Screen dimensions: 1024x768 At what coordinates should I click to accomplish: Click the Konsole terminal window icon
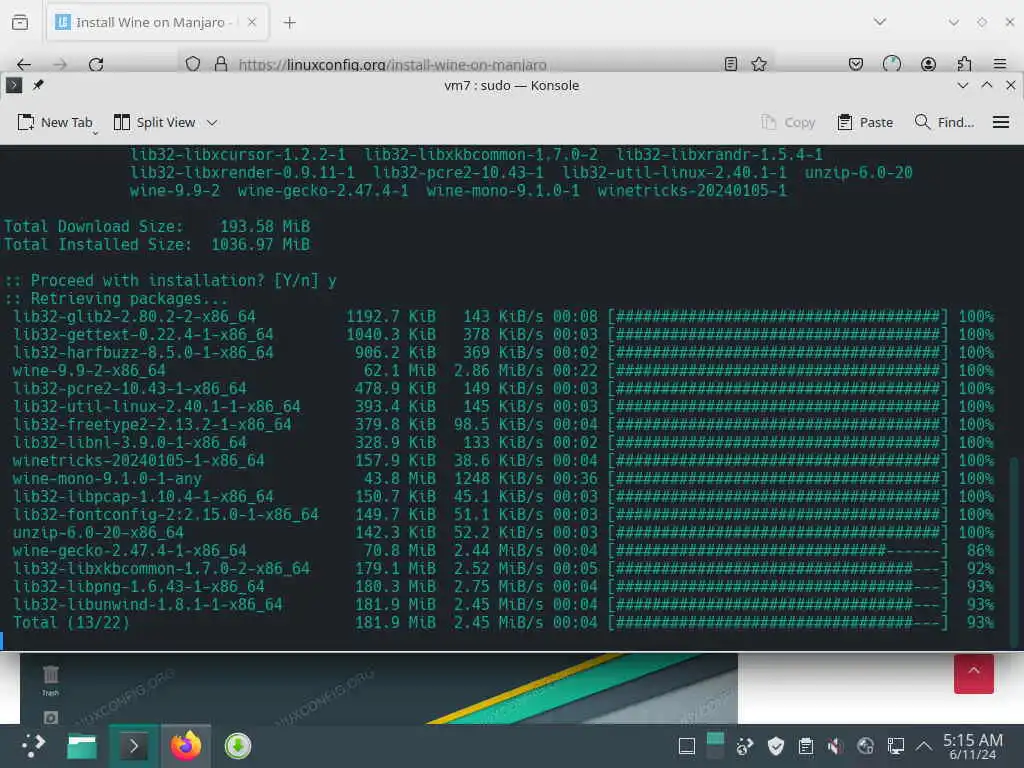(14, 85)
